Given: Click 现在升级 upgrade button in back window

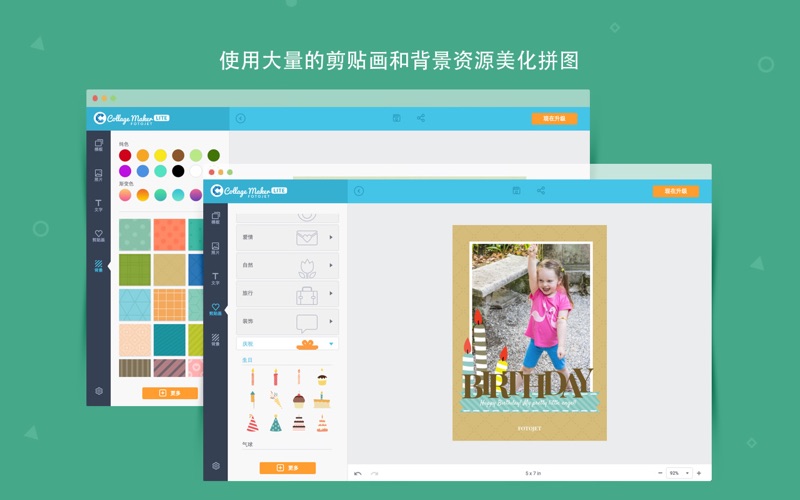Looking at the screenshot, I should pyautogui.click(x=554, y=118).
